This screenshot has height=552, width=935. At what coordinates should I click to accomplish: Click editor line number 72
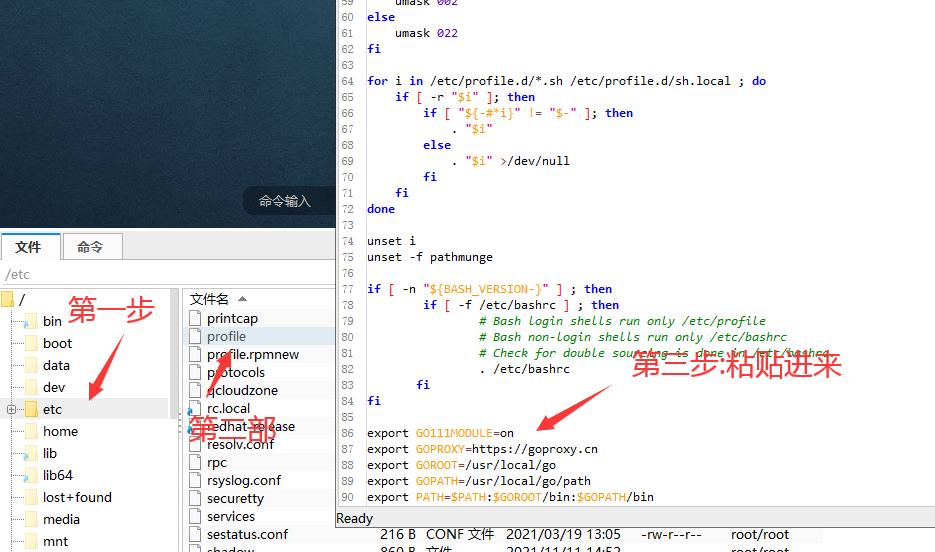tap(348, 209)
